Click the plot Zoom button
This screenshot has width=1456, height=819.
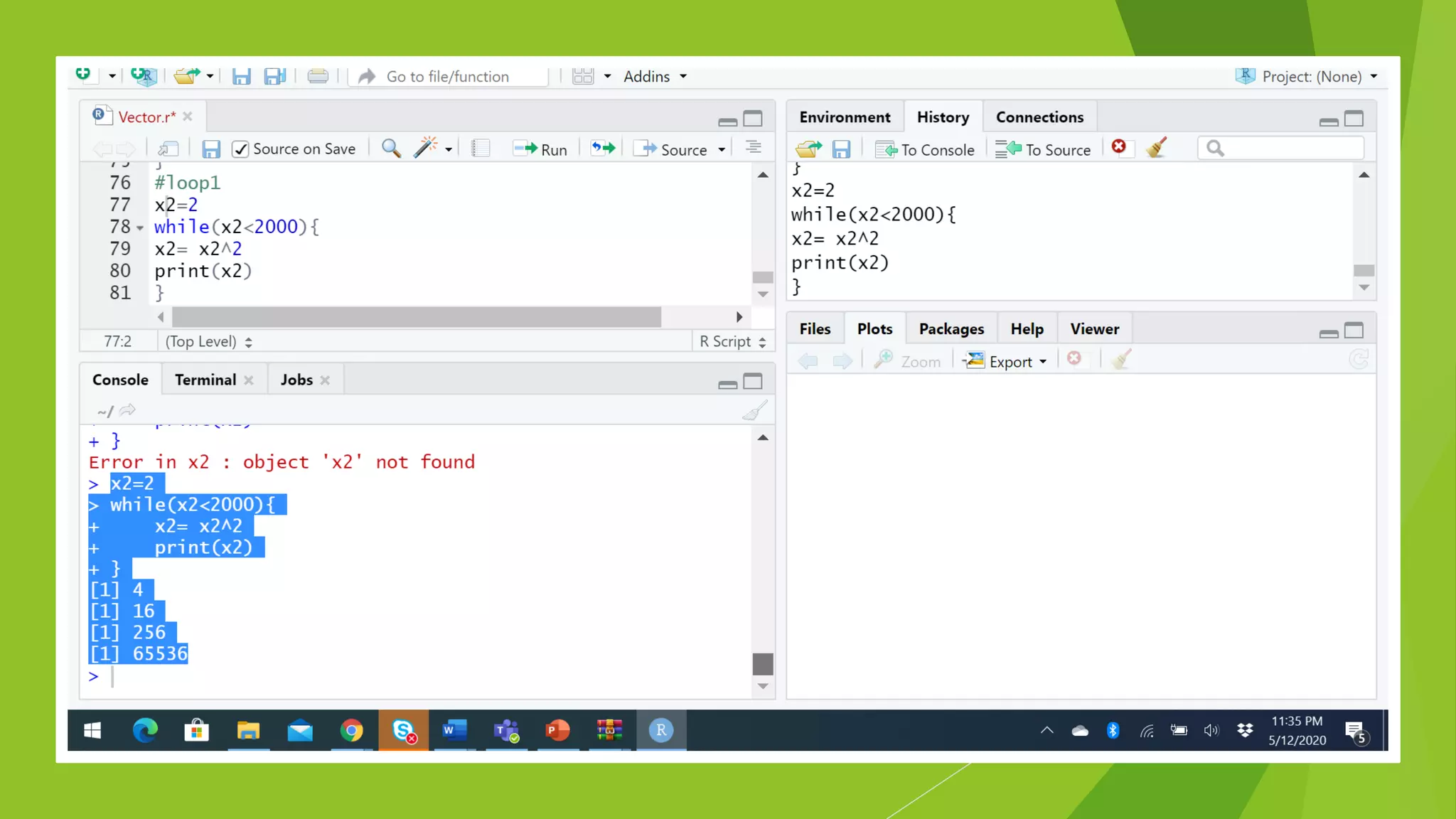908,361
